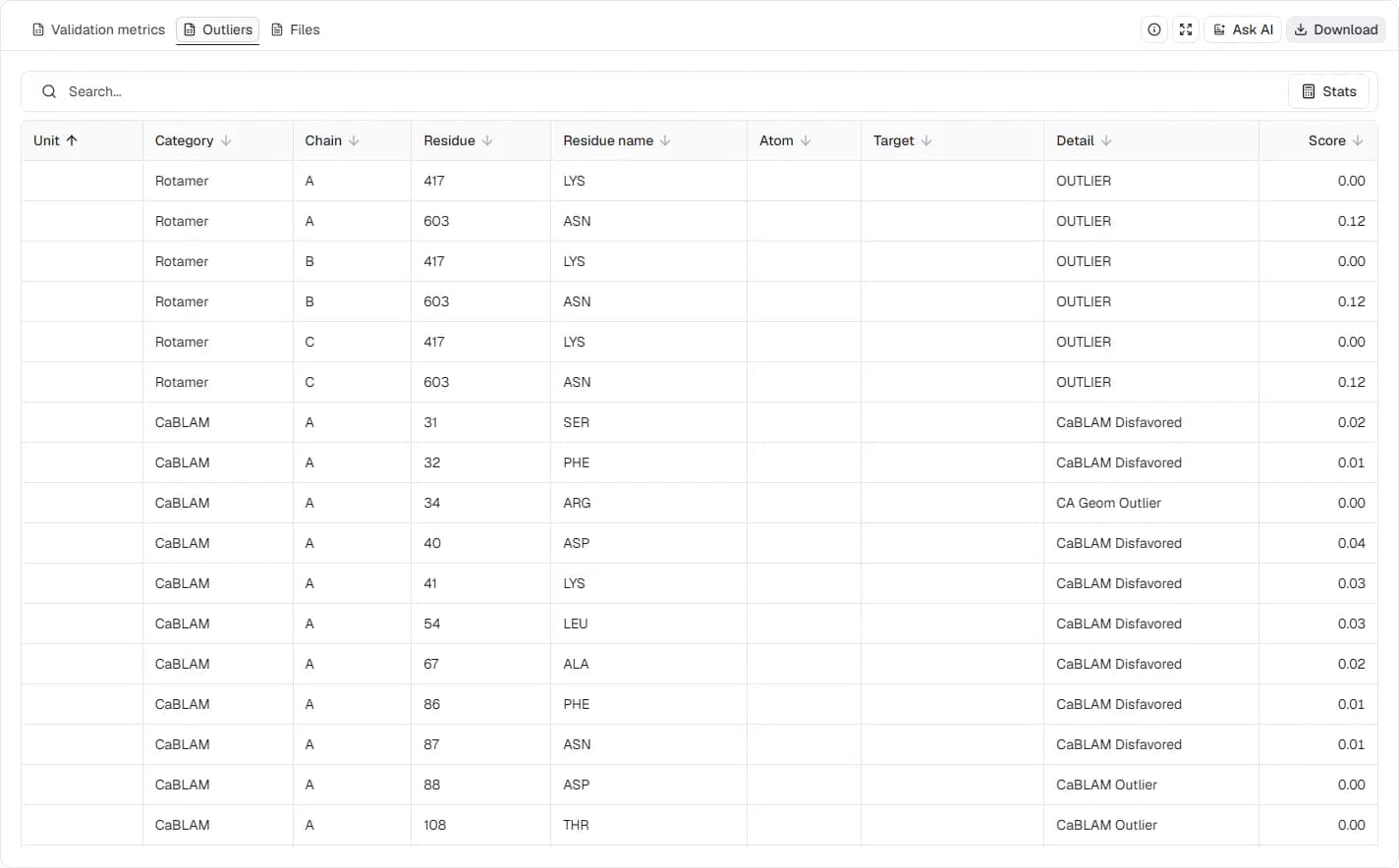Viewport: 1399px width, 868px height.
Task: Click the Ask AI sparkle icon
Action: pos(1219,29)
